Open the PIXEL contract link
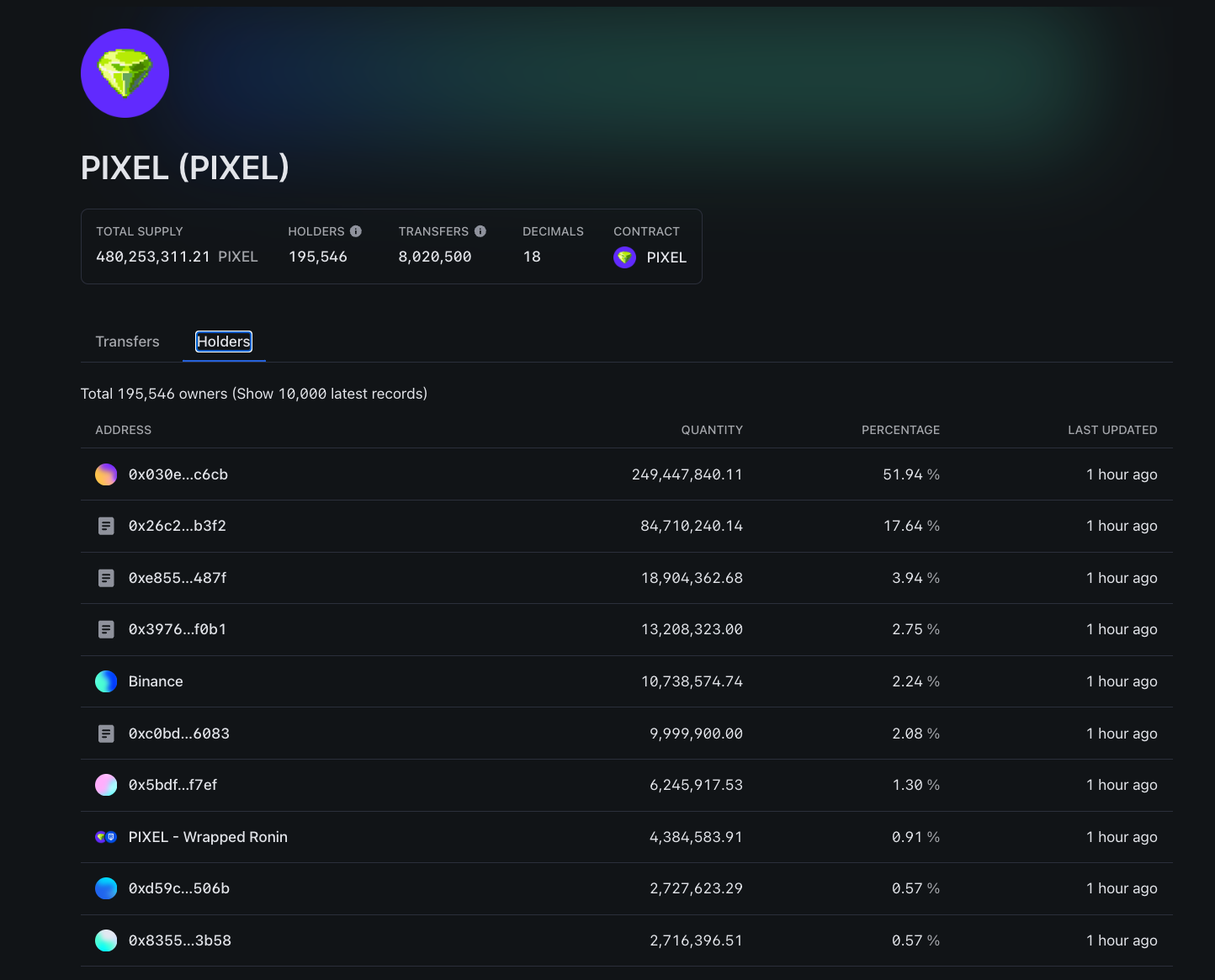 click(x=666, y=257)
